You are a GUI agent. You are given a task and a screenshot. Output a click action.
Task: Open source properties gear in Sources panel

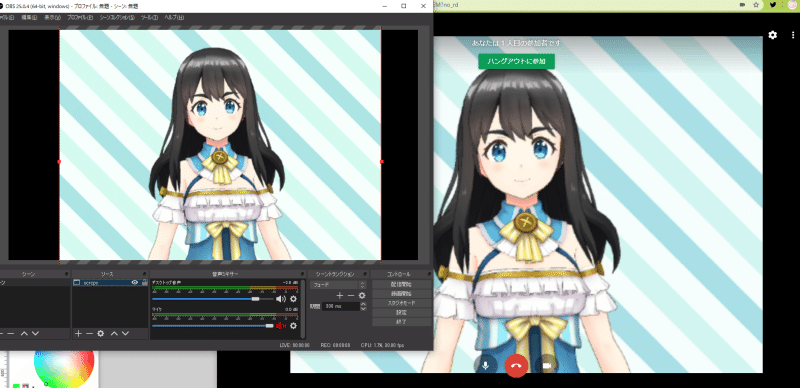click(101, 333)
